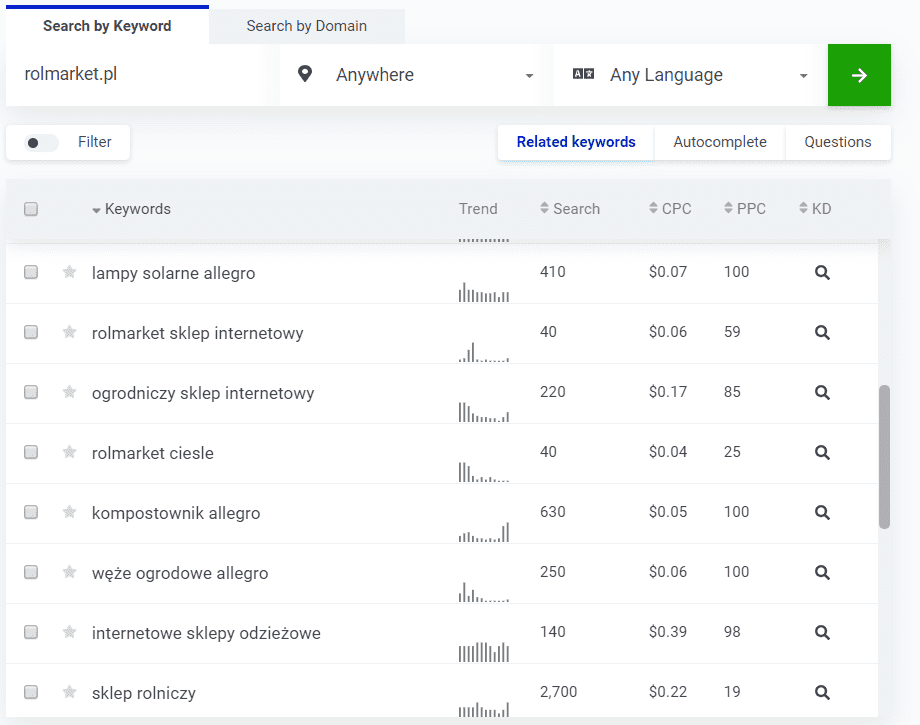Click the green arrow search button
Viewport: 920px width, 725px height.
coord(858,75)
